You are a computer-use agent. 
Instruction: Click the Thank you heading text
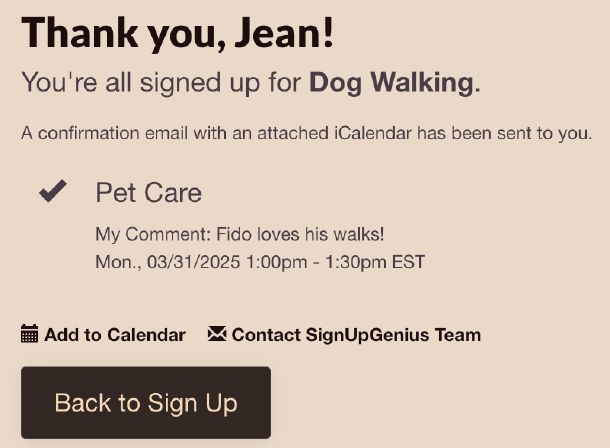(x=177, y=33)
